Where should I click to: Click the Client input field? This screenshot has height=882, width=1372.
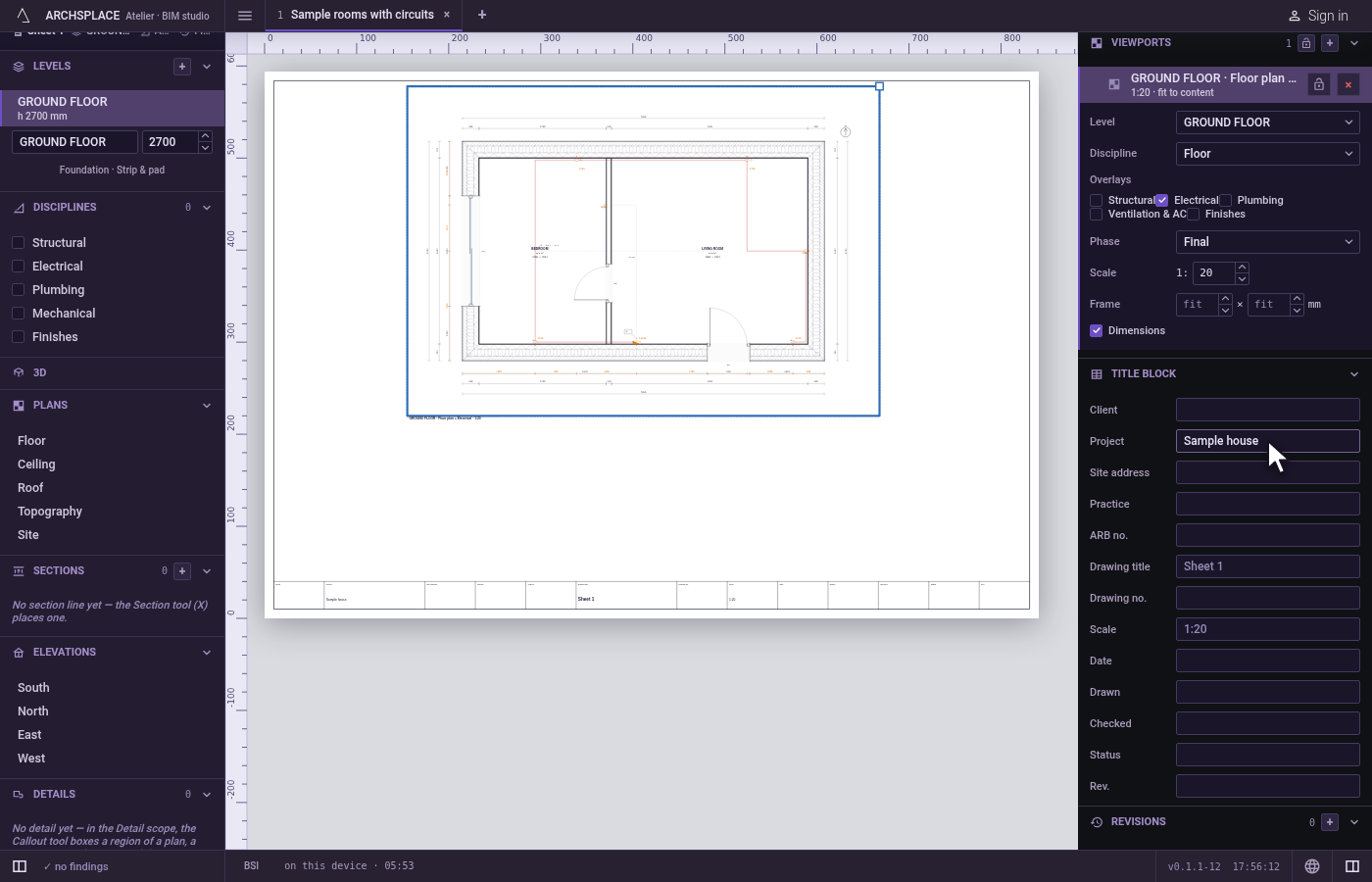[1268, 410]
